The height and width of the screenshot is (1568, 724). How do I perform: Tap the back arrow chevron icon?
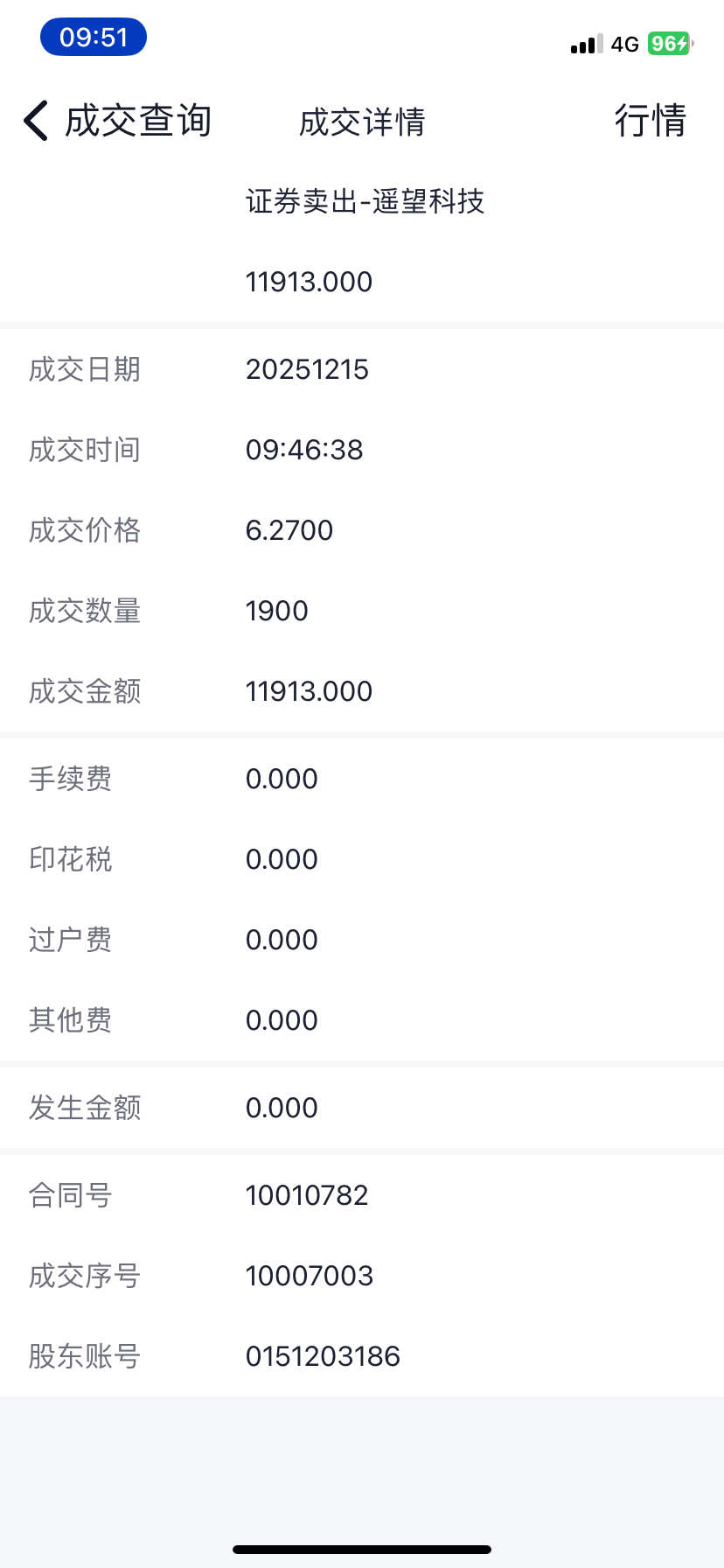click(x=36, y=121)
